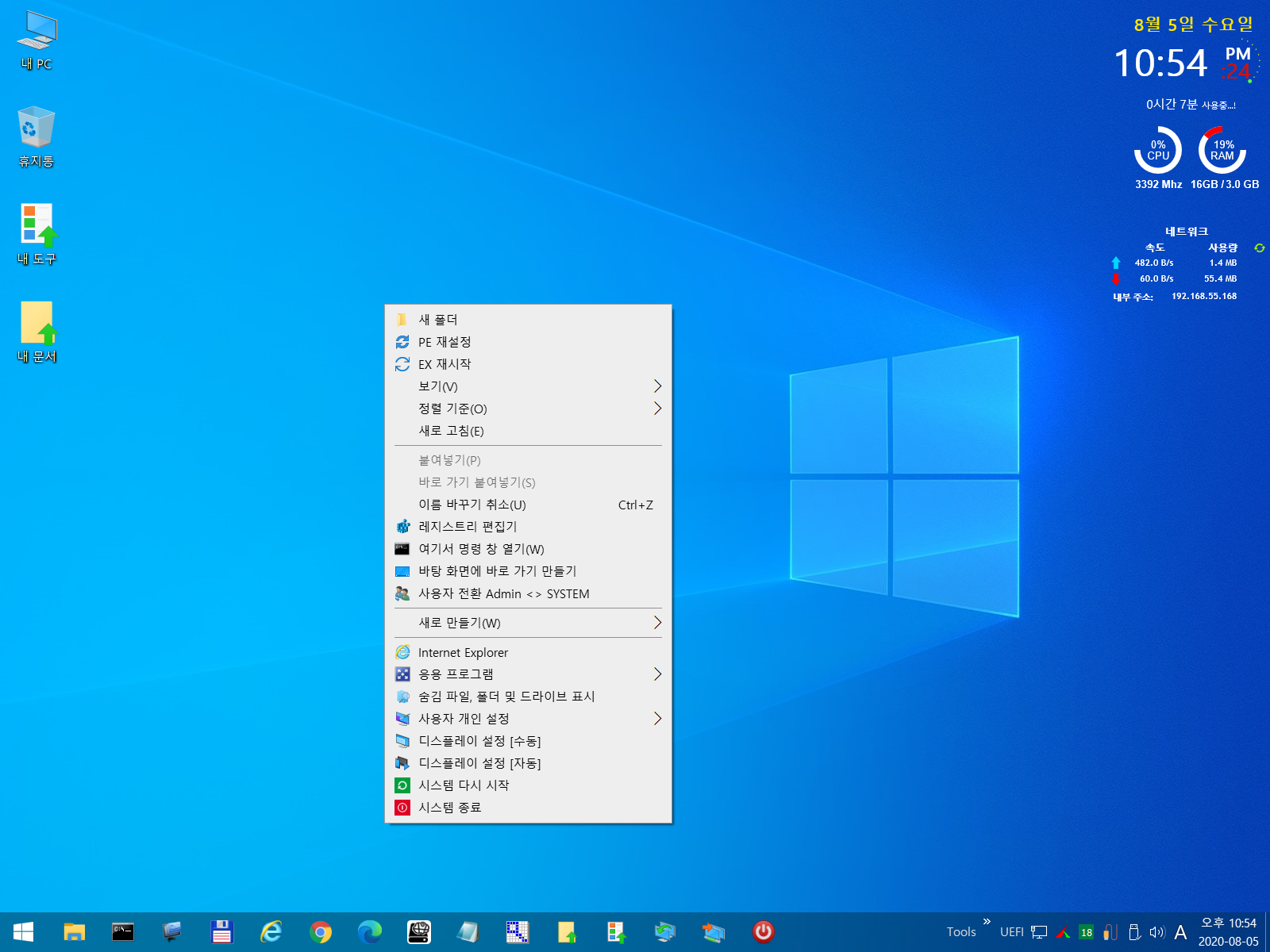The image size is (1270, 952).
Task: Click the red power icon on taskbar
Action: pos(764,932)
